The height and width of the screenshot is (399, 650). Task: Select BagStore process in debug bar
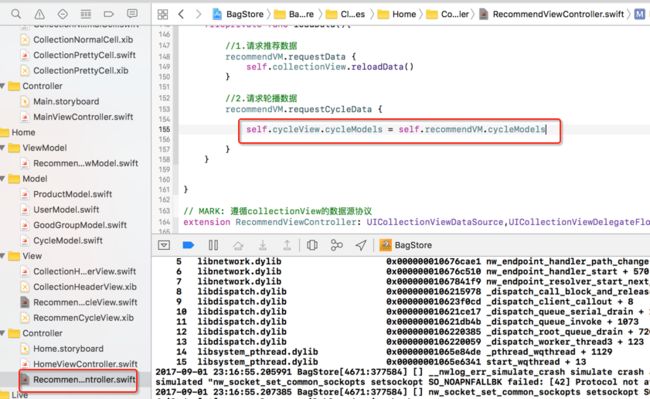(406, 245)
